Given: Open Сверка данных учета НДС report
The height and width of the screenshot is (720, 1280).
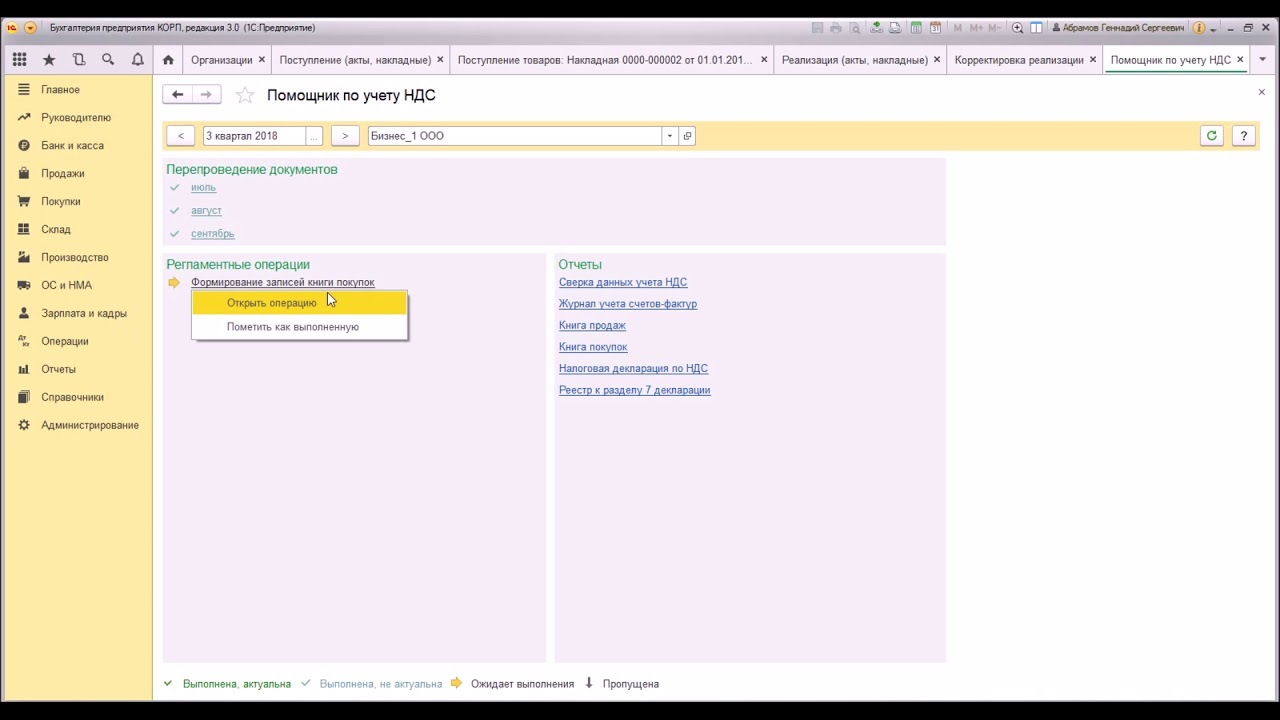Looking at the screenshot, I should click(623, 282).
